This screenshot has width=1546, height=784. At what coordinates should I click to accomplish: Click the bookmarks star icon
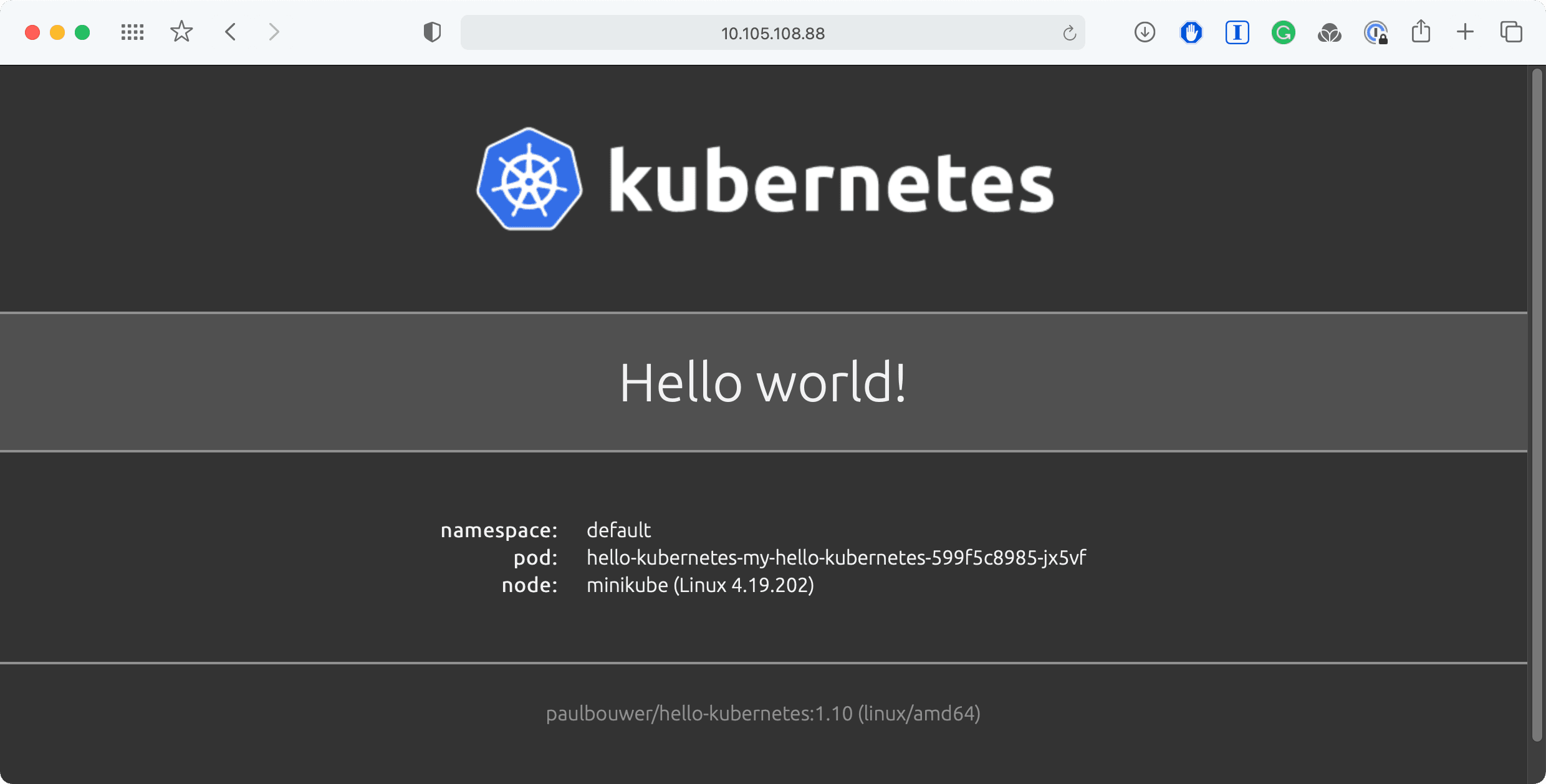click(x=181, y=32)
